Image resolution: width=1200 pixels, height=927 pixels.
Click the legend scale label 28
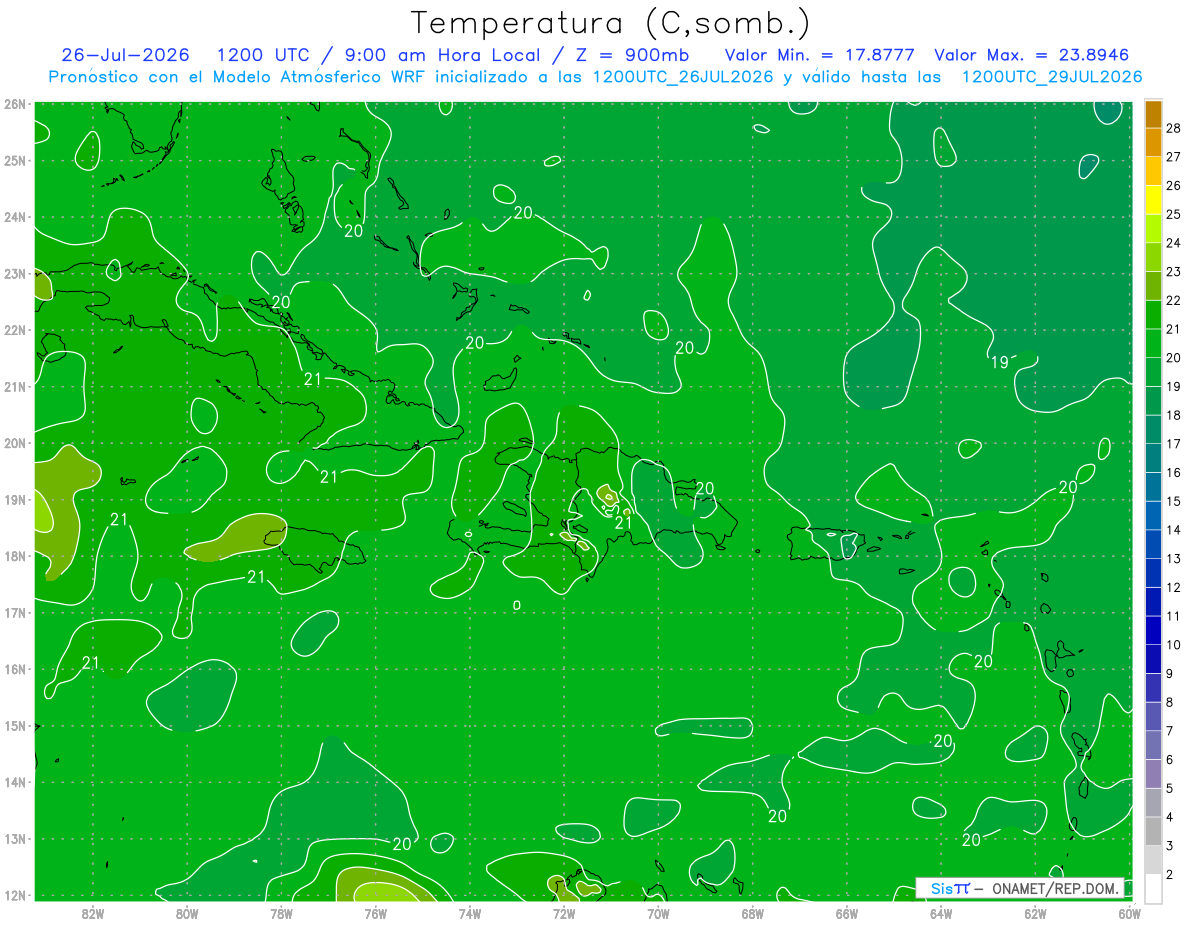point(1174,128)
